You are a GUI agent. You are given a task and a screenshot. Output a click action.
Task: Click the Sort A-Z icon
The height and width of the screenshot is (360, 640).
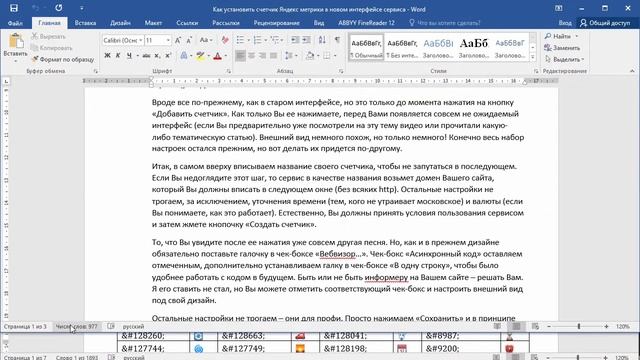(x=322, y=40)
